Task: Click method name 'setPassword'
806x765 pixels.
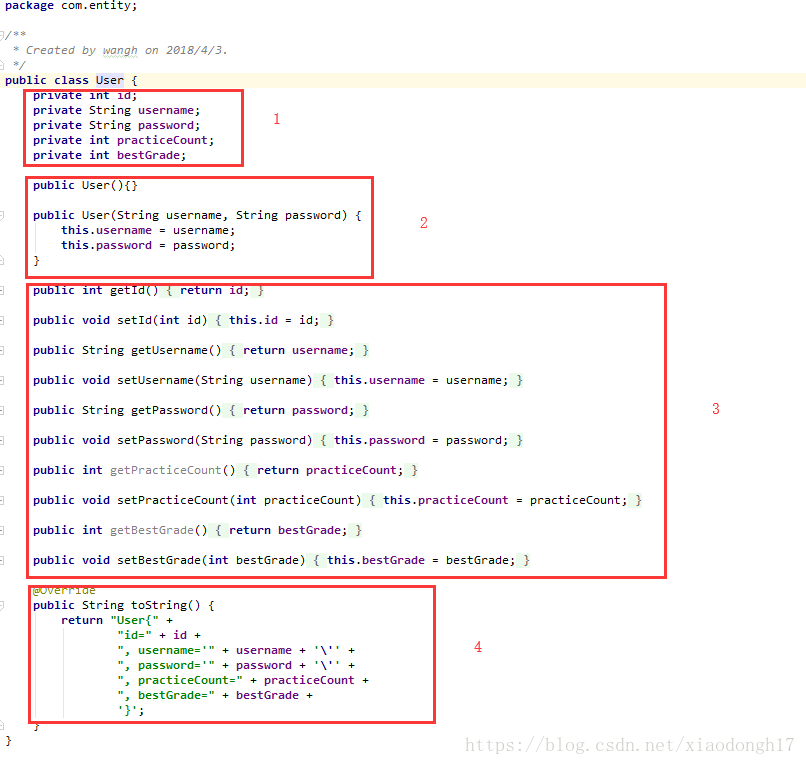Action: [155, 440]
